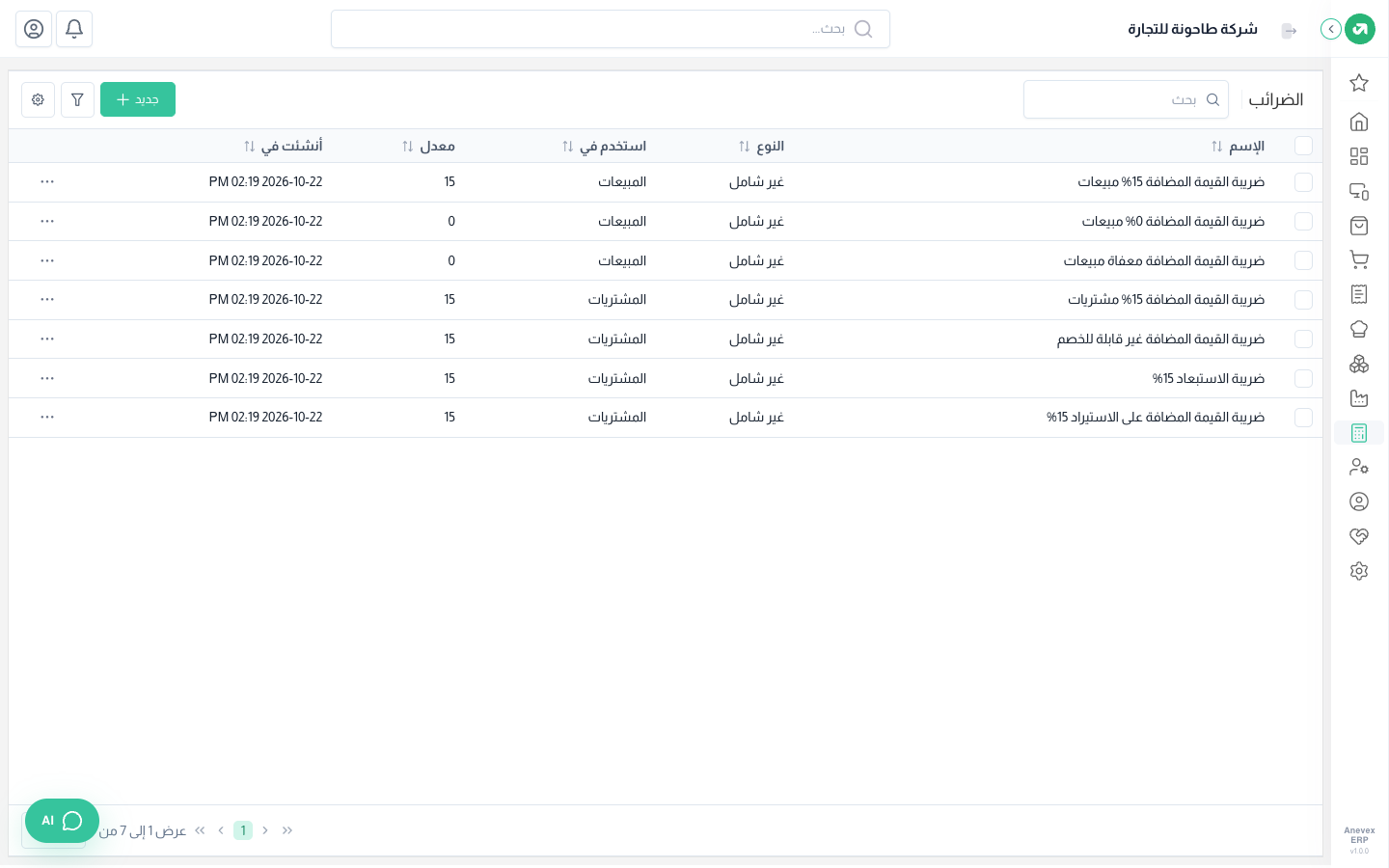Open the settings gear in sidebar
Image resolution: width=1389 pixels, height=868 pixels.
tap(1359, 571)
